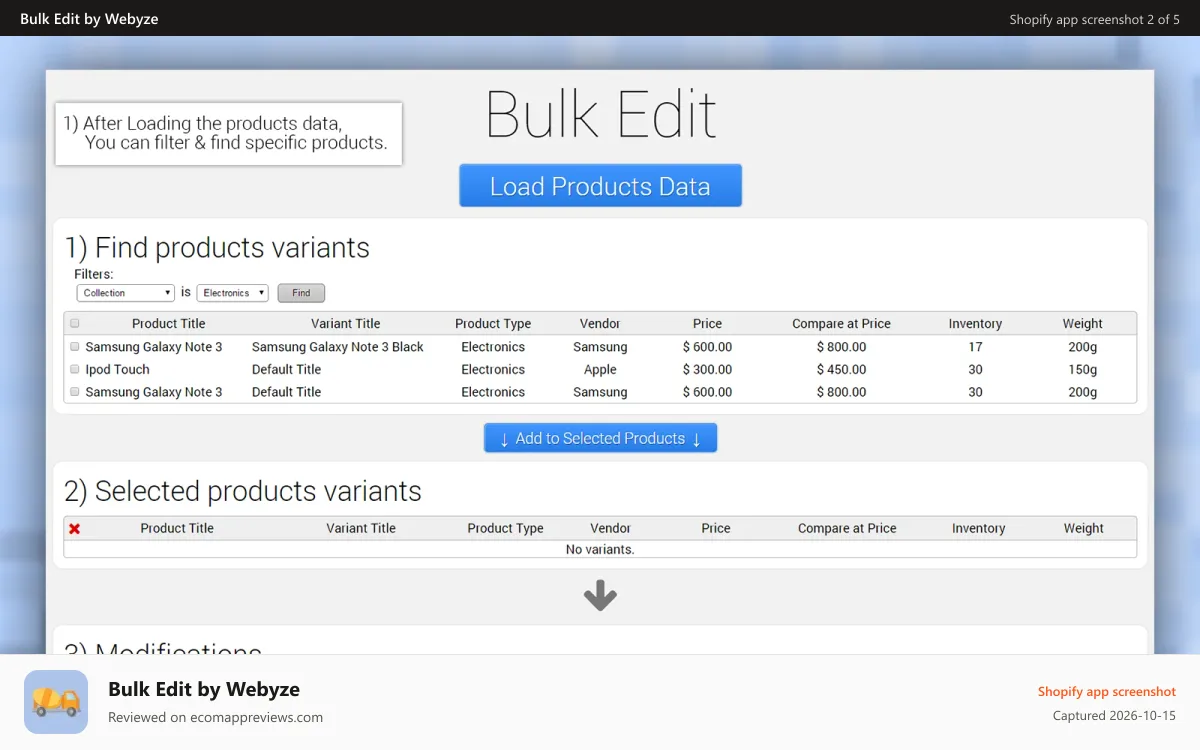Click Variant Title header in Selected products table
The width and height of the screenshot is (1200, 750).
pyautogui.click(x=361, y=528)
